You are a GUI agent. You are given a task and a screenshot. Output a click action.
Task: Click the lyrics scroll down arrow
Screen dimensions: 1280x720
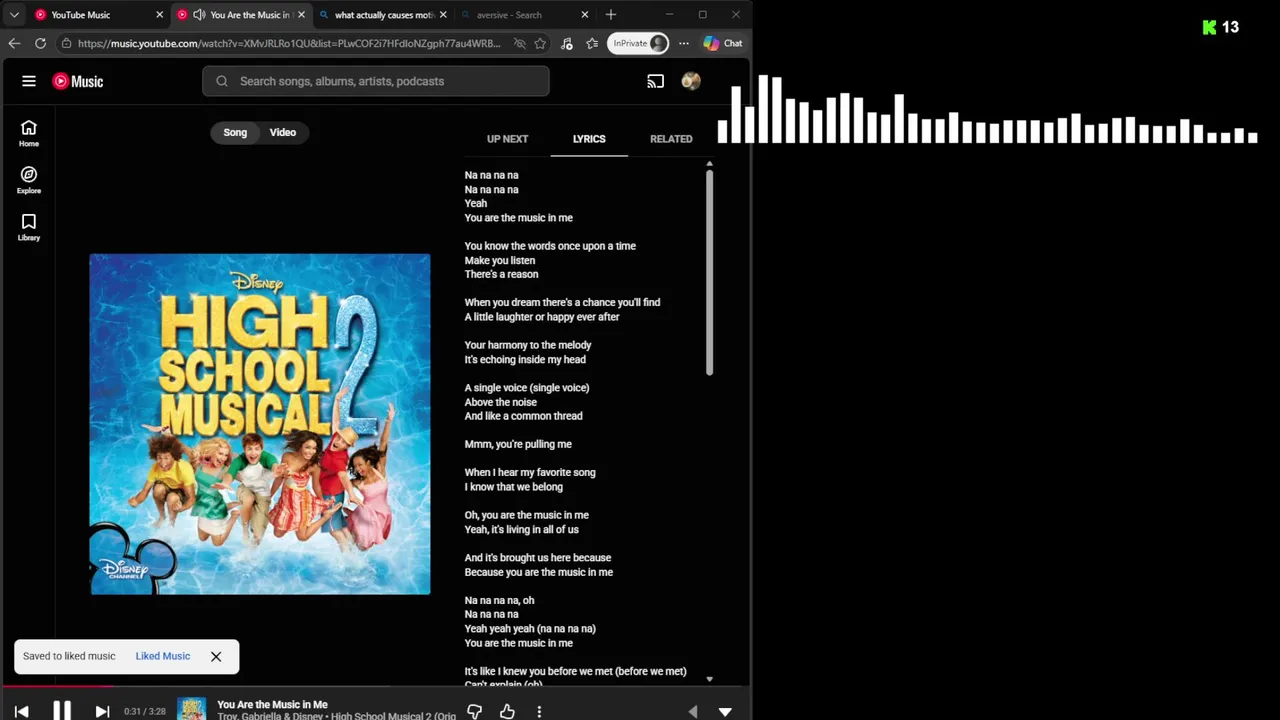pyautogui.click(x=709, y=679)
